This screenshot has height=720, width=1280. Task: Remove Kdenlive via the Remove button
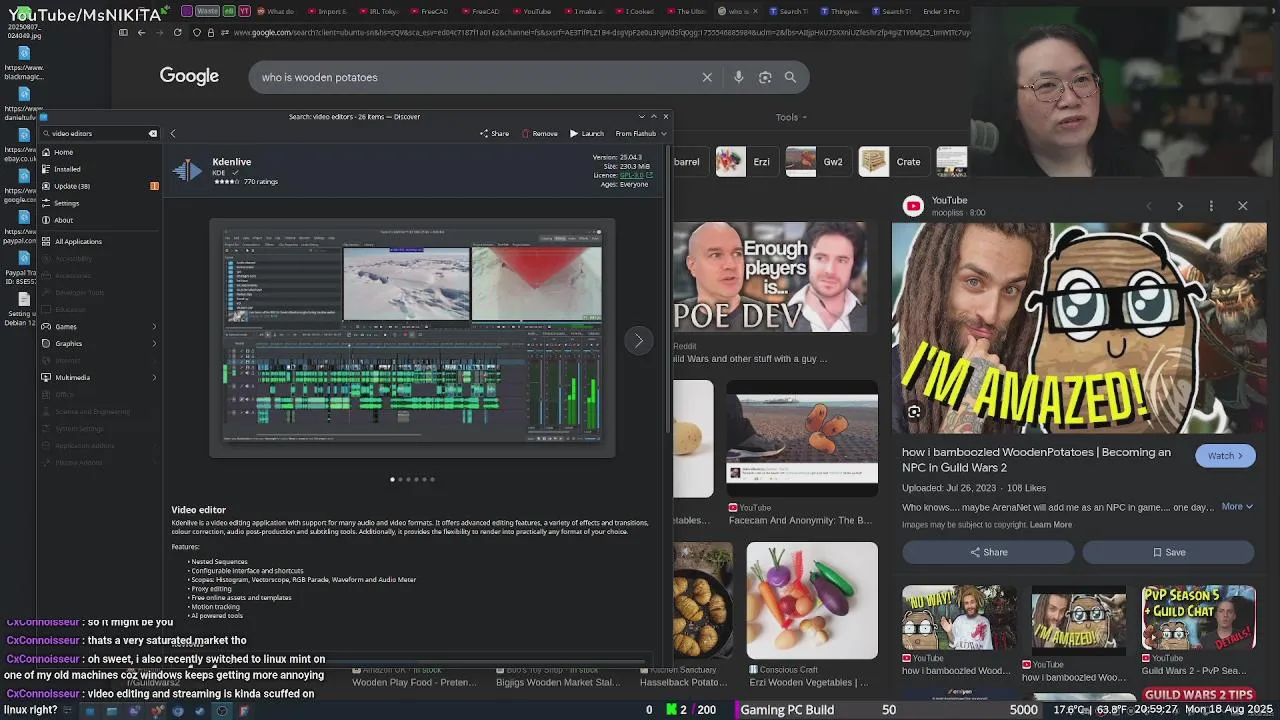[539, 133]
